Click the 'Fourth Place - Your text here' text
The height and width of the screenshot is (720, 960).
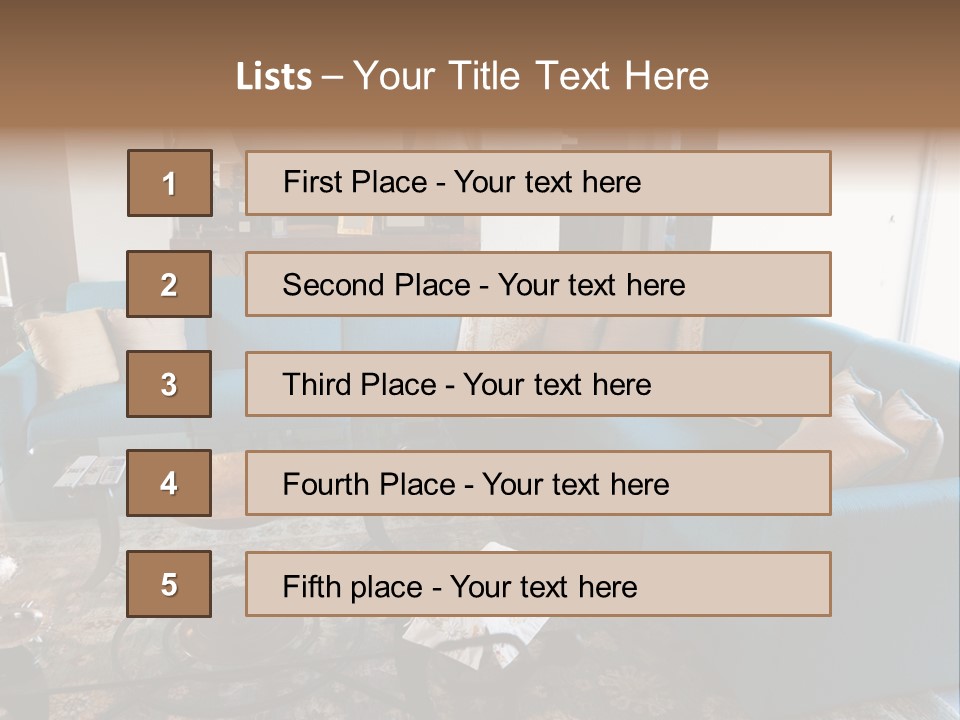tap(476, 485)
